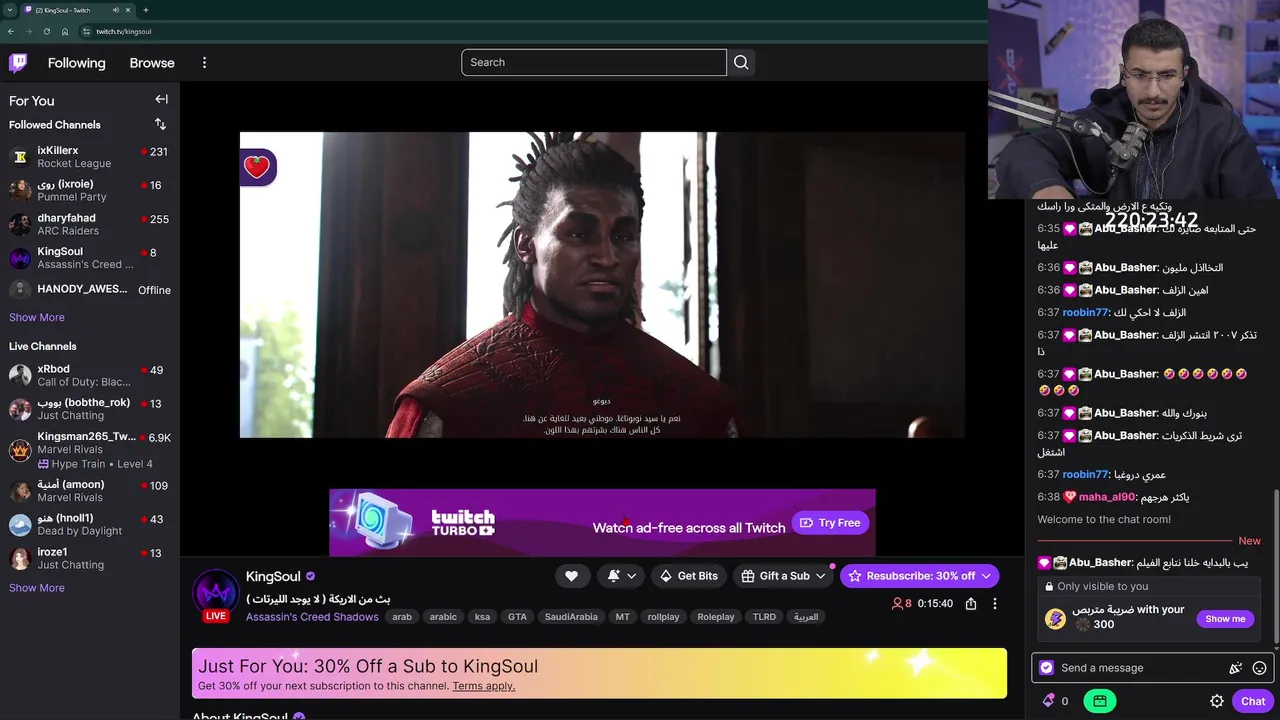Select ixKillerx in followed channels
Viewport: 1280px width, 720px height.
(90, 157)
